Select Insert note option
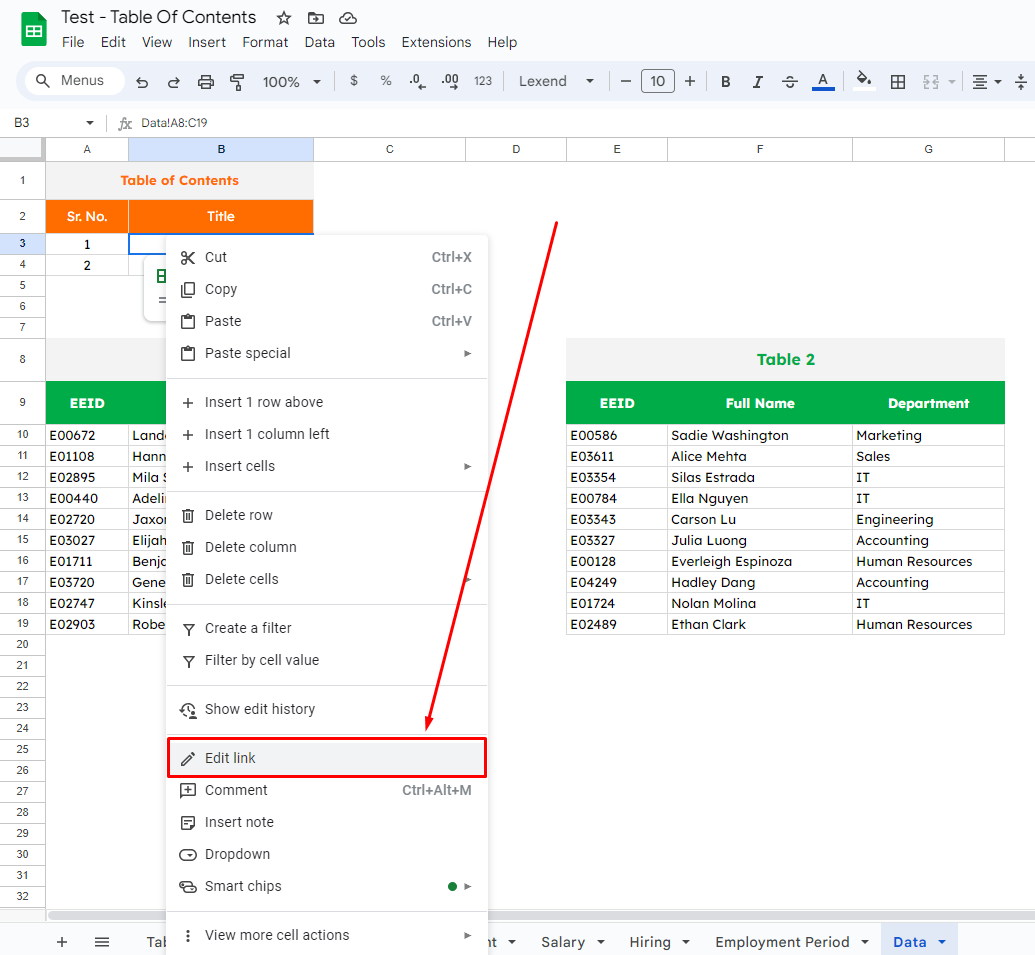This screenshot has width=1035, height=955. pyautogui.click(x=327, y=822)
